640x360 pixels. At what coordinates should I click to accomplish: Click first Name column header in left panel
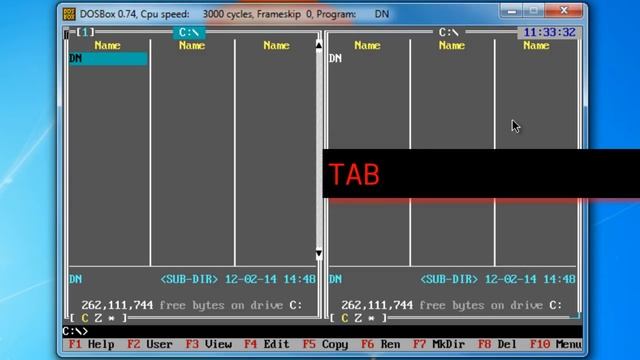[x=107, y=45]
